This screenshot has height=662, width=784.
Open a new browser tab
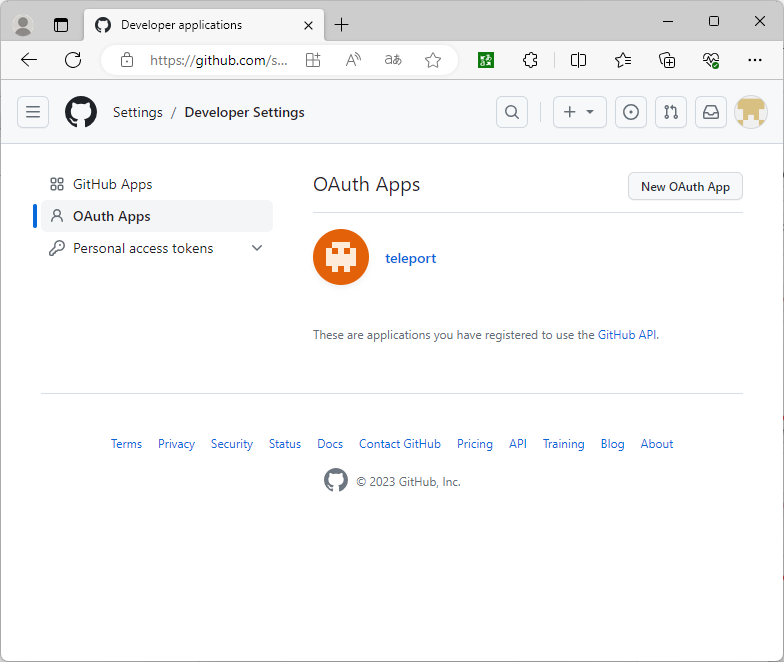342,25
